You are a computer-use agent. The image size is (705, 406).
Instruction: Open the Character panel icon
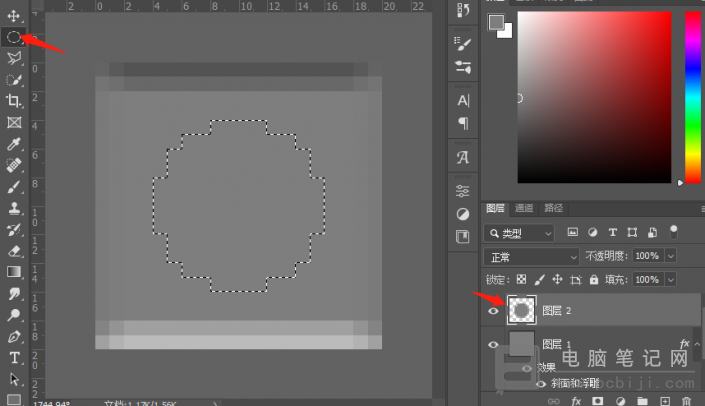(x=463, y=100)
